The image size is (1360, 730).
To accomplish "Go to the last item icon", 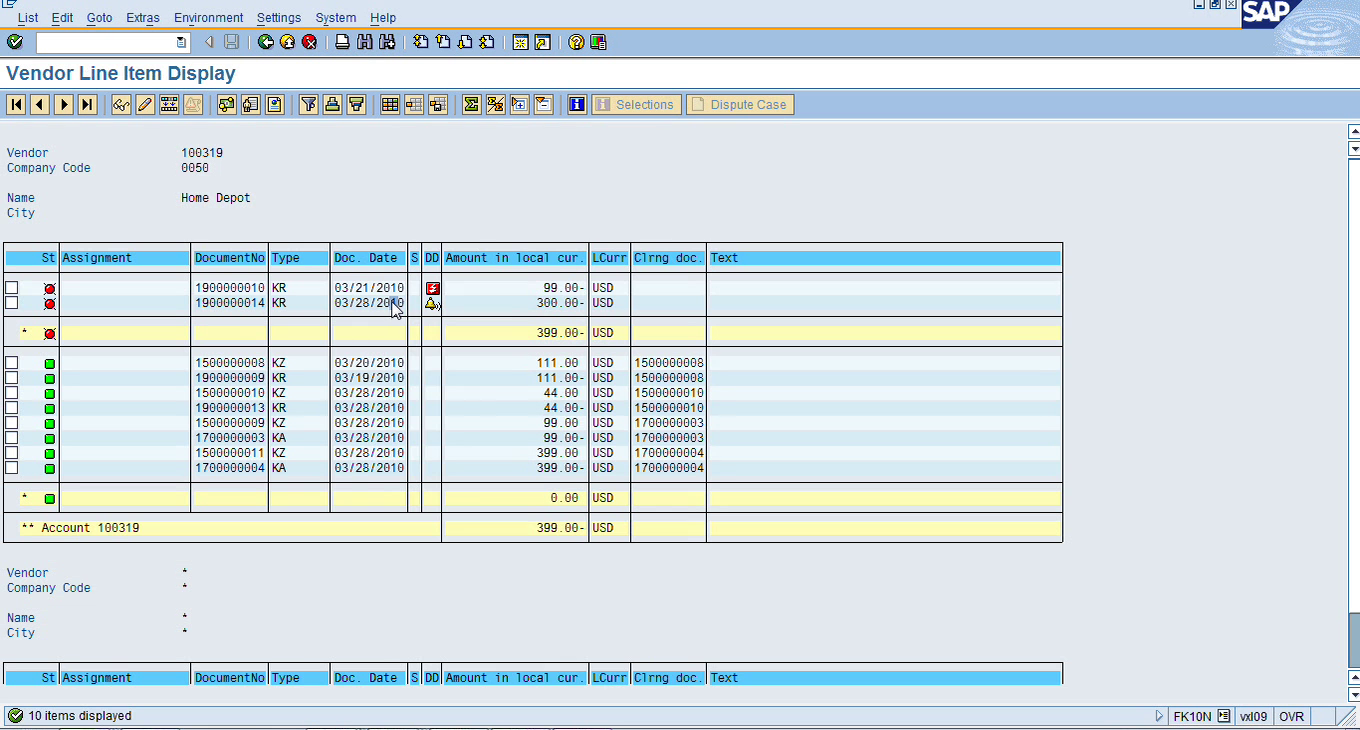I will coord(88,104).
